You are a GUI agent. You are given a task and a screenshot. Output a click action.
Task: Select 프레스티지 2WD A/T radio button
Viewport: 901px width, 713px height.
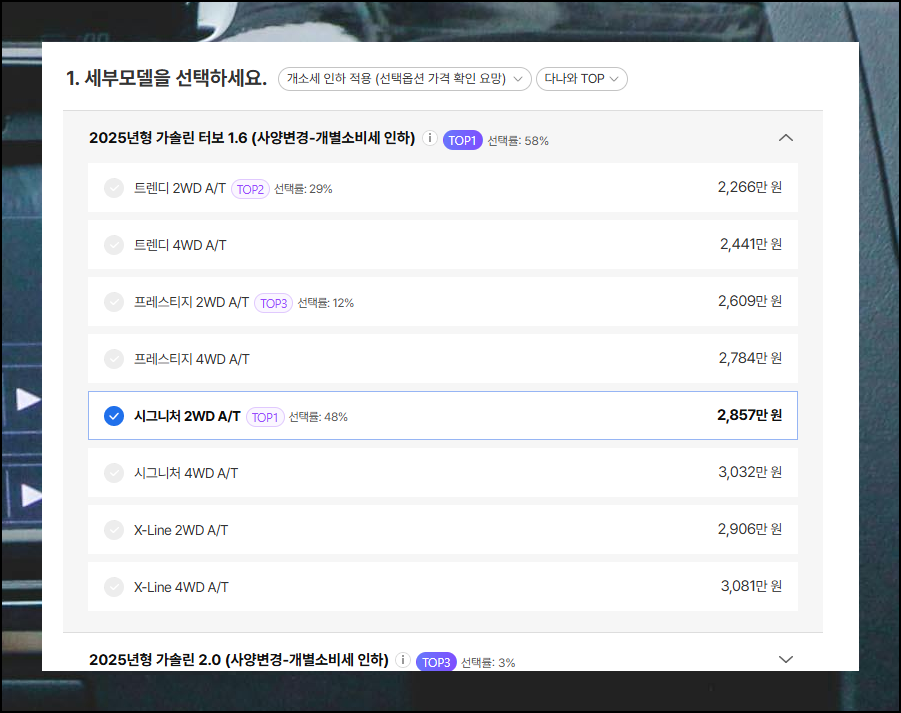(x=114, y=302)
